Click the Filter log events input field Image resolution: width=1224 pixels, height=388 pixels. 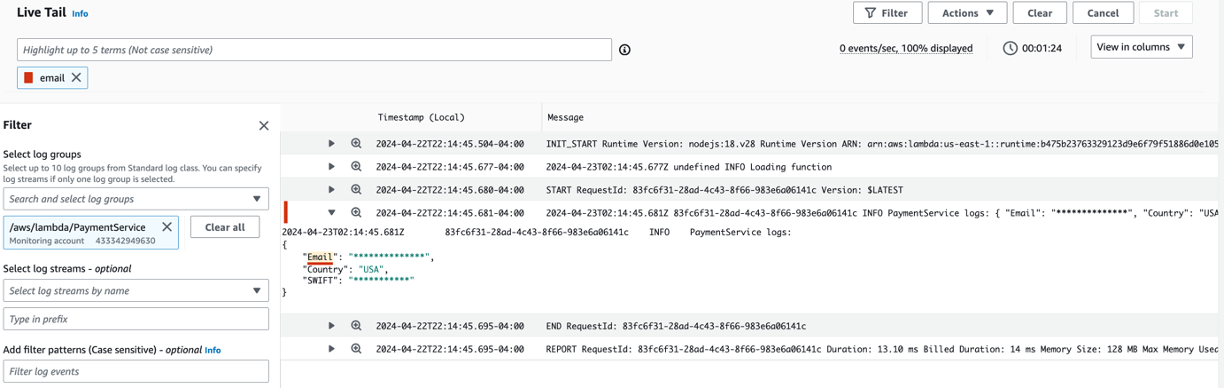[136, 371]
